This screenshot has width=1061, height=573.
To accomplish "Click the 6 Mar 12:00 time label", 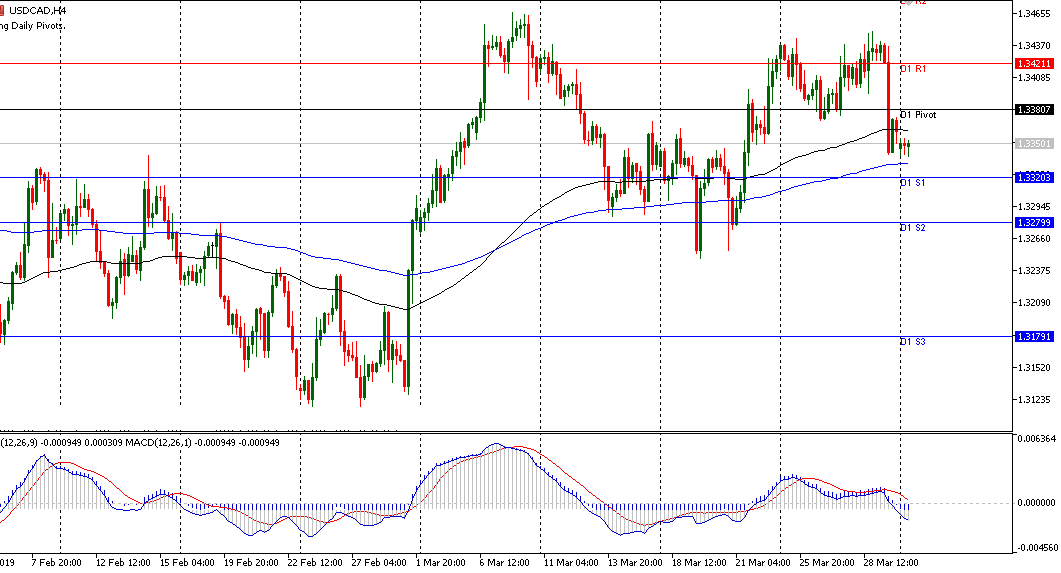I will click(504, 563).
